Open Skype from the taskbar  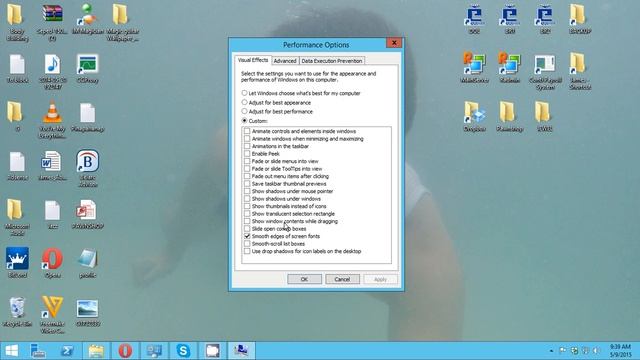click(x=183, y=351)
